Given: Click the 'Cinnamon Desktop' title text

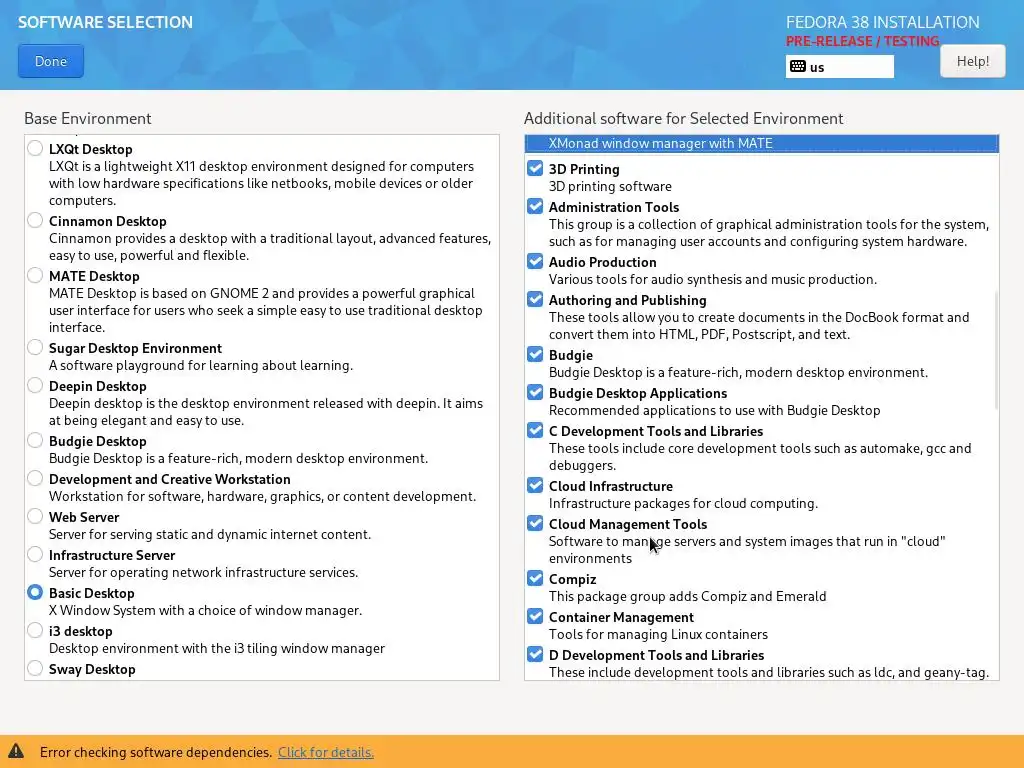Looking at the screenshot, I should (x=108, y=221).
